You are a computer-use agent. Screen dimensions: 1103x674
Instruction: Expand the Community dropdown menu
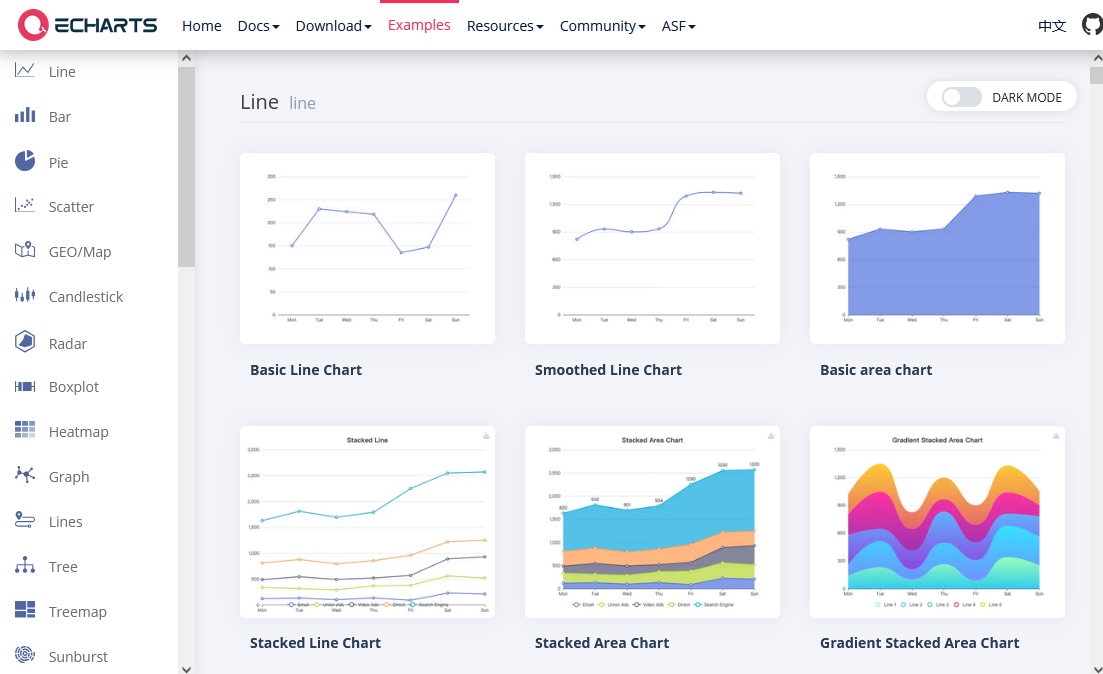pyautogui.click(x=602, y=26)
